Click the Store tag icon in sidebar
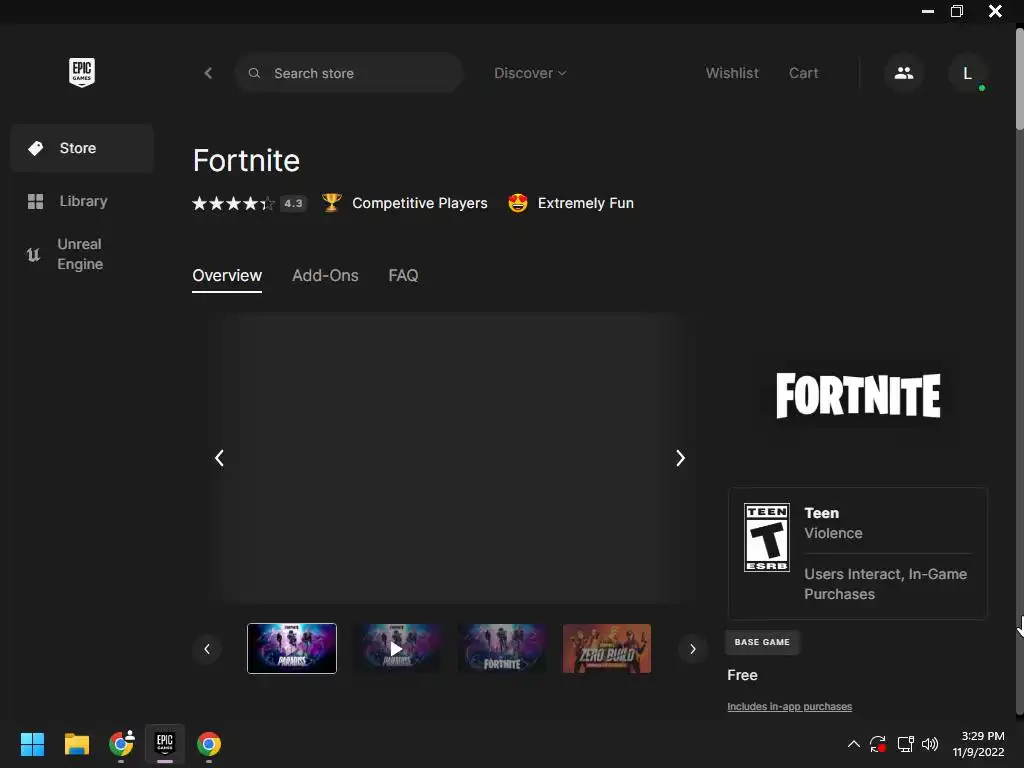 [35, 148]
